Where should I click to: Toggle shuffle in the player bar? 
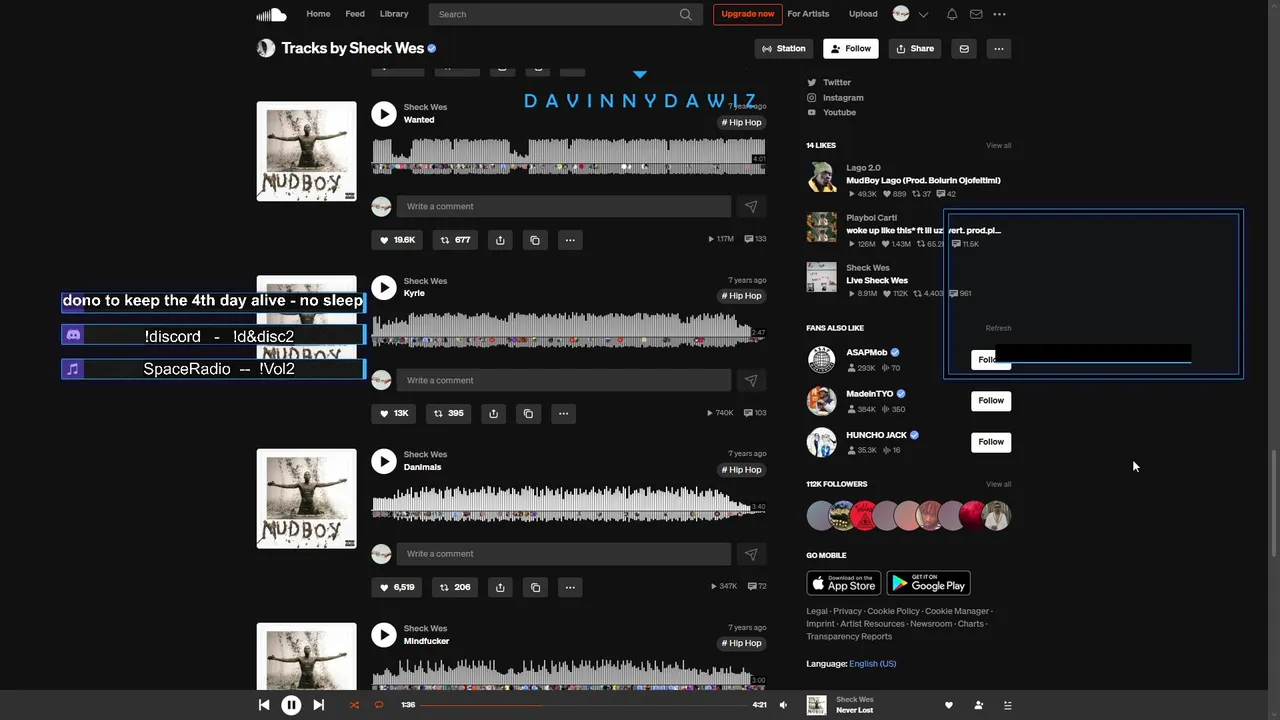tap(354, 705)
